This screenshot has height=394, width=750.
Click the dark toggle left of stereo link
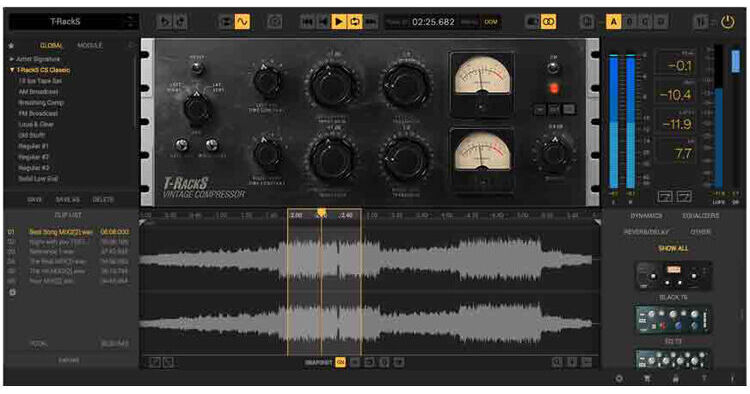(532, 22)
